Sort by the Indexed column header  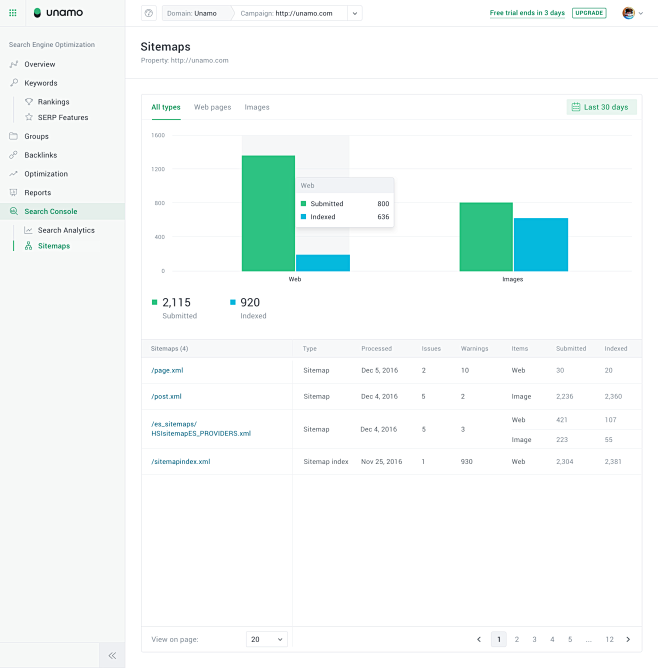[616, 348]
